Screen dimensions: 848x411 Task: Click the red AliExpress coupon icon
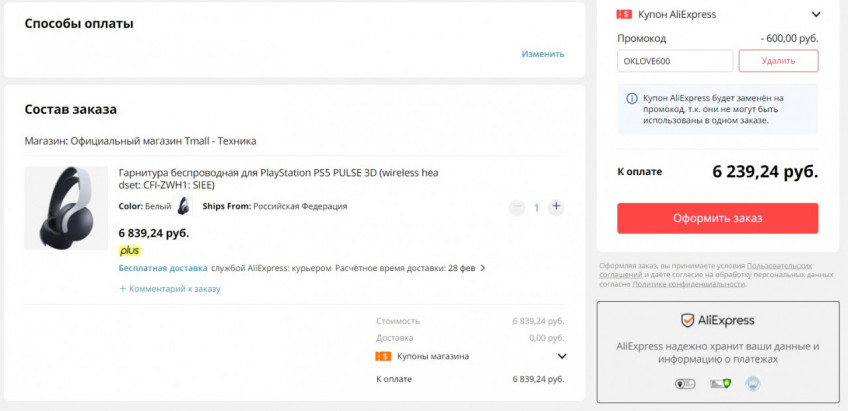tap(625, 14)
